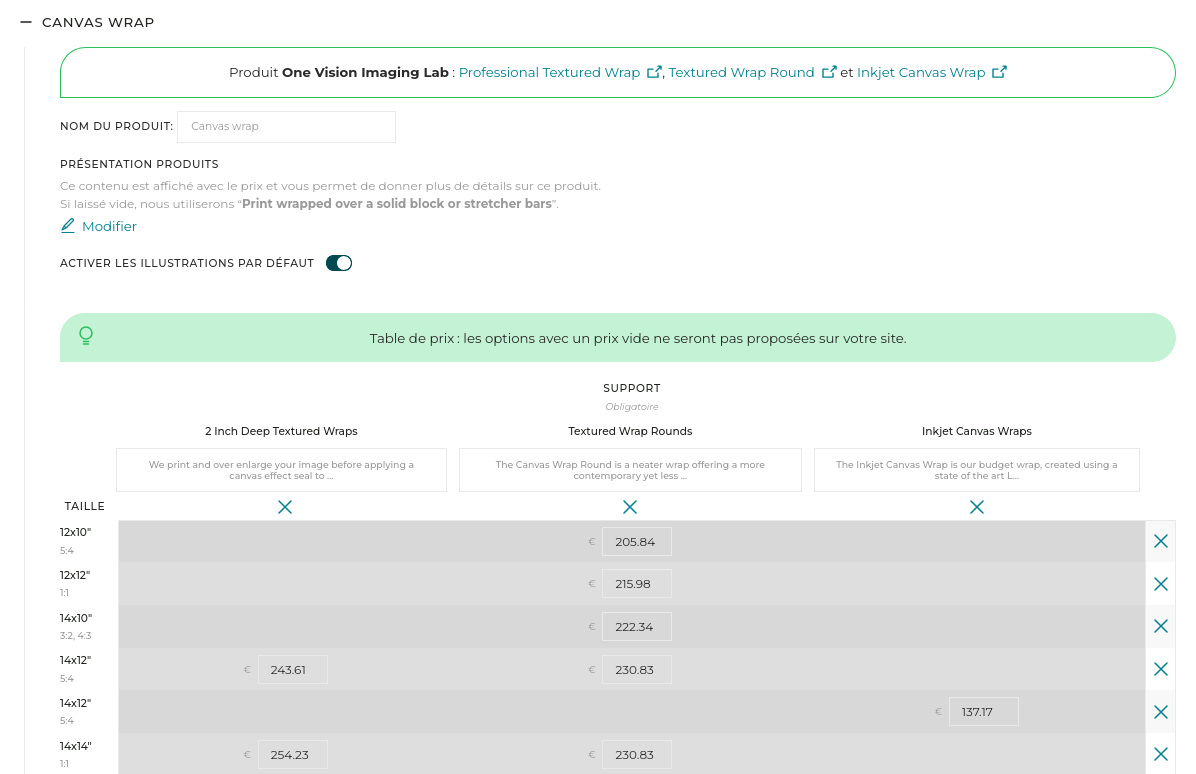Delete the 14x14" size row
1196x774 pixels.
click(x=1160, y=754)
